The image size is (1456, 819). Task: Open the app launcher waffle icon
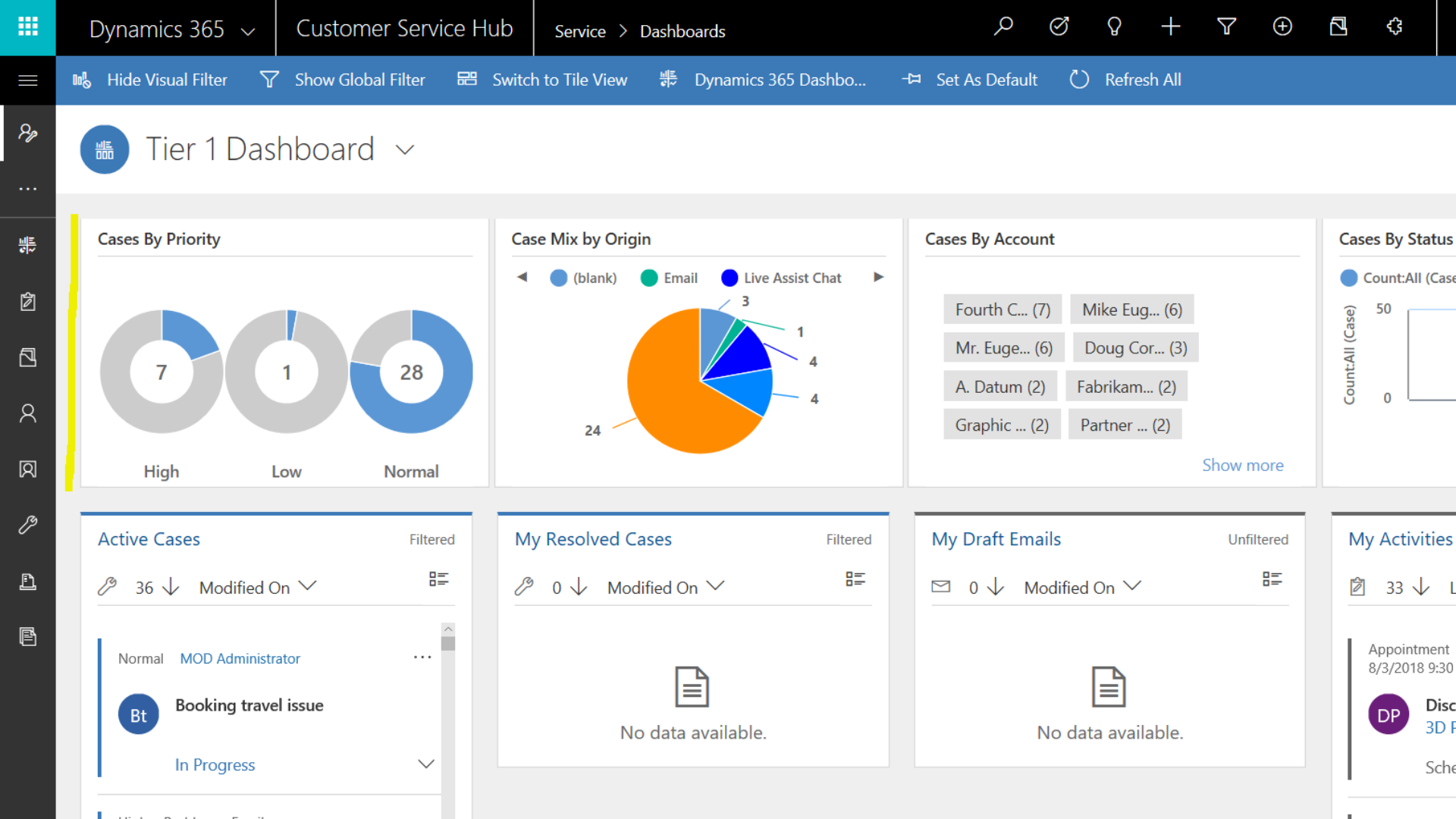pos(28,27)
